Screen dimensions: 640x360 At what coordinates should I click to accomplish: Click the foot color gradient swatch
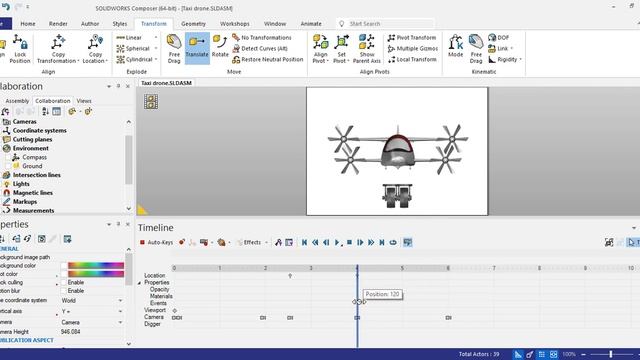pyautogui.click(x=96, y=274)
